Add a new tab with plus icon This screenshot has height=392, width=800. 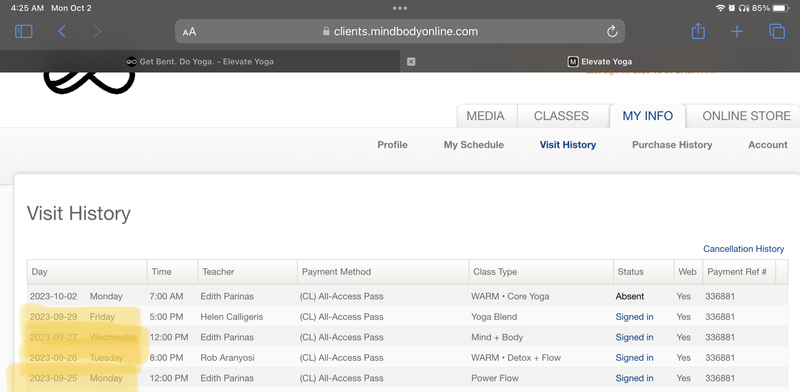(x=737, y=32)
